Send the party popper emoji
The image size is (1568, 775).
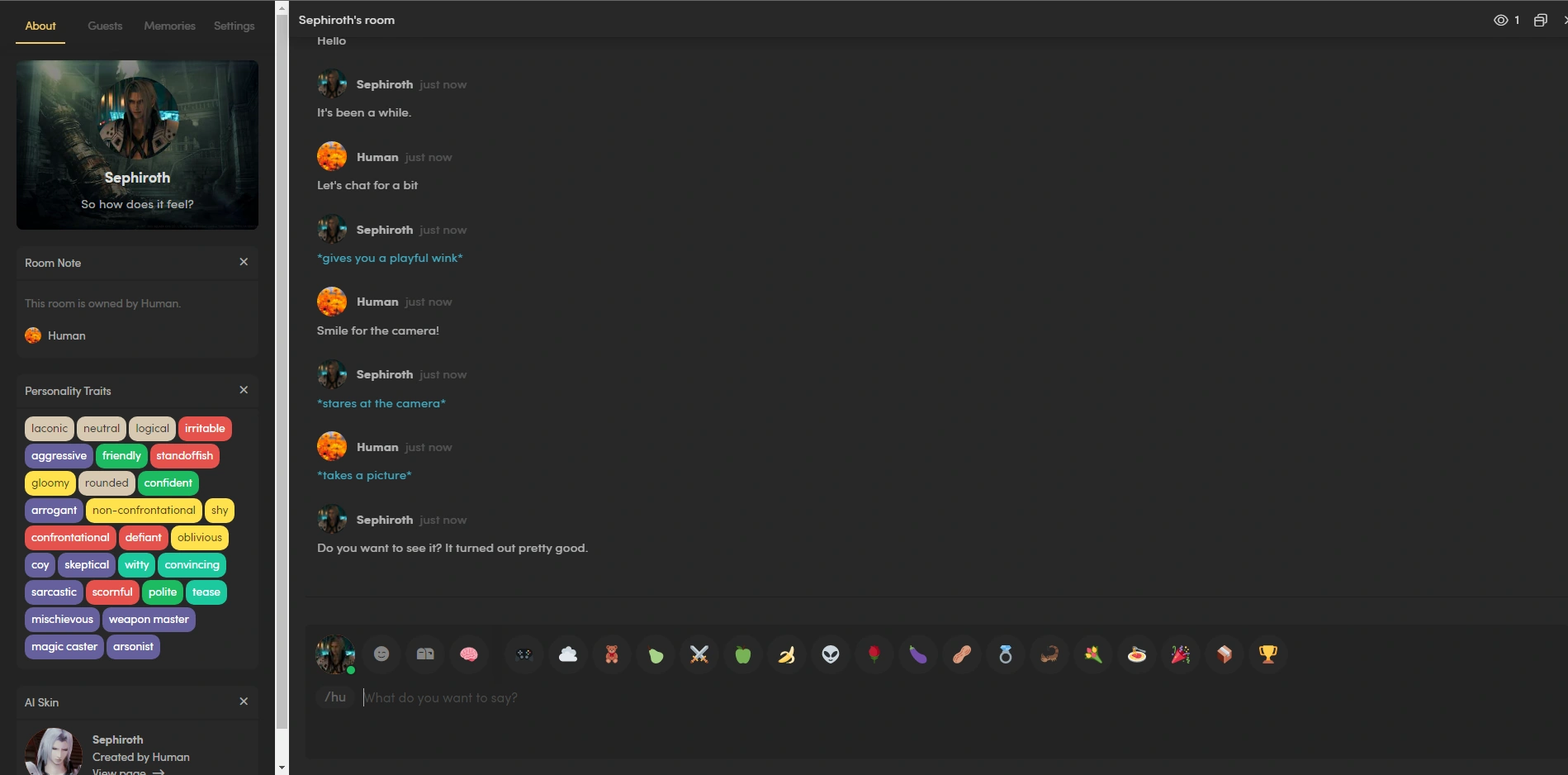1181,654
